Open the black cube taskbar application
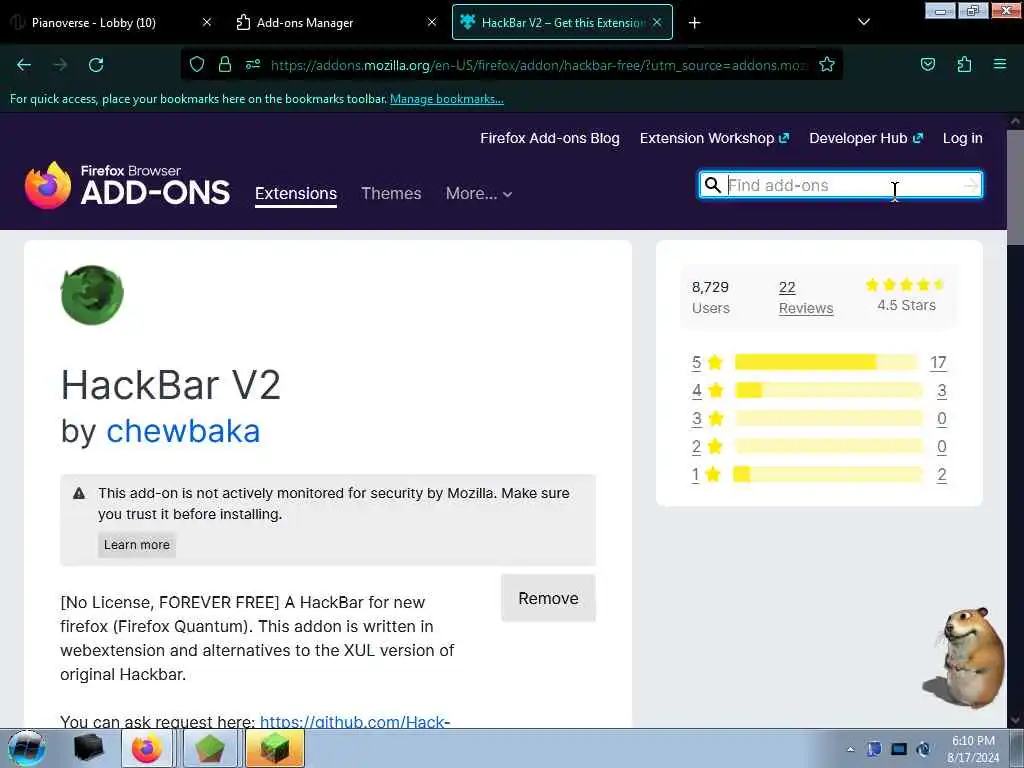The image size is (1024, 768). click(88, 748)
